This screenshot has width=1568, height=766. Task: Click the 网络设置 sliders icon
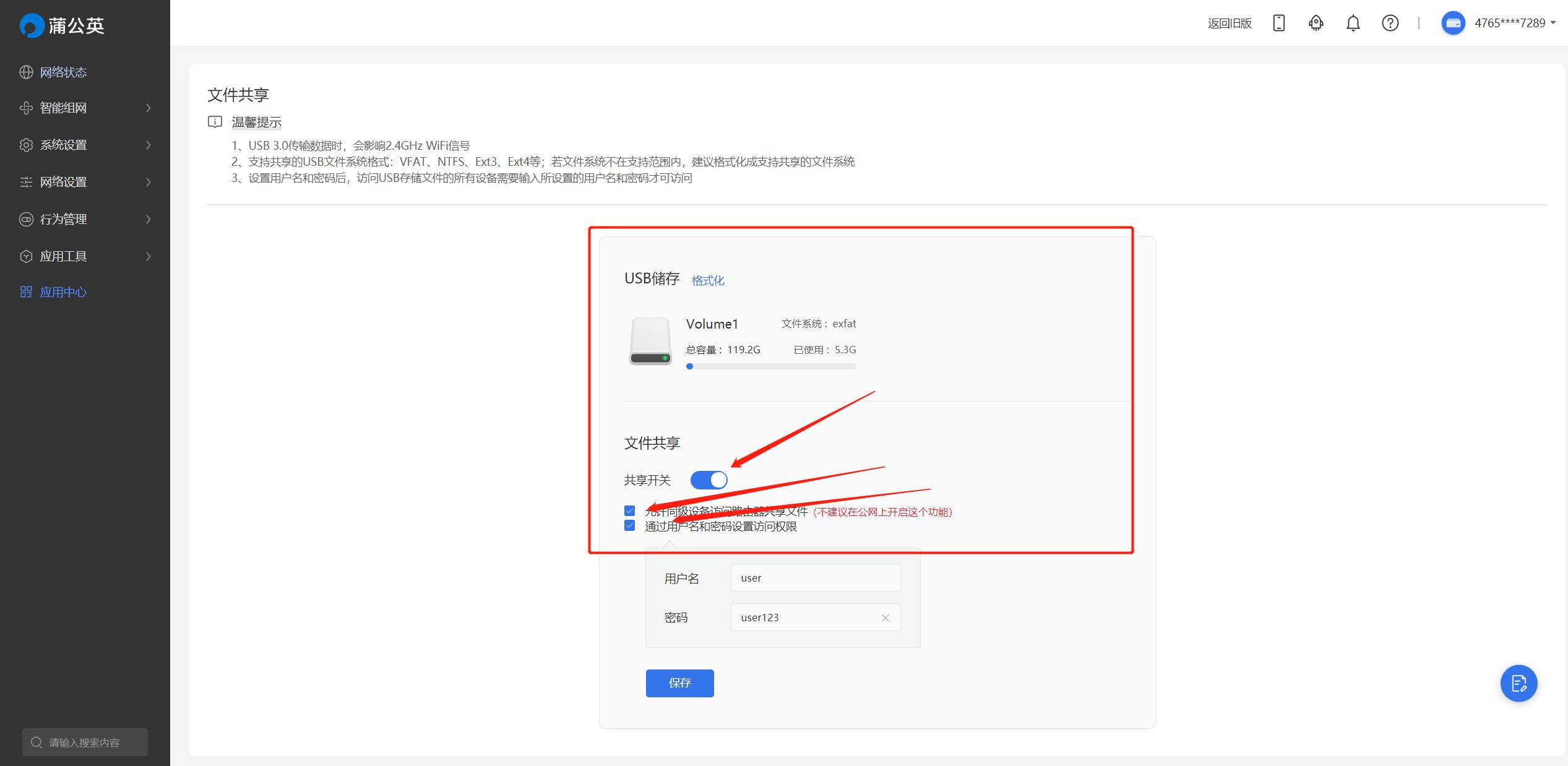pyautogui.click(x=25, y=181)
